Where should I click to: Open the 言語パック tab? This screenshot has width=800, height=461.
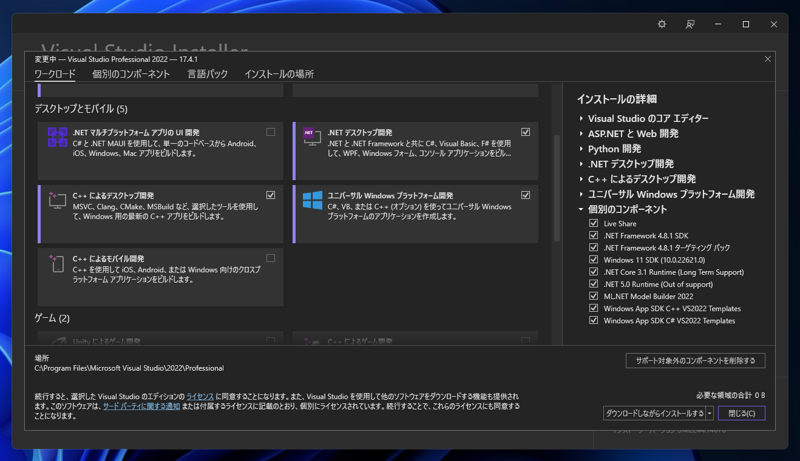tap(208, 74)
